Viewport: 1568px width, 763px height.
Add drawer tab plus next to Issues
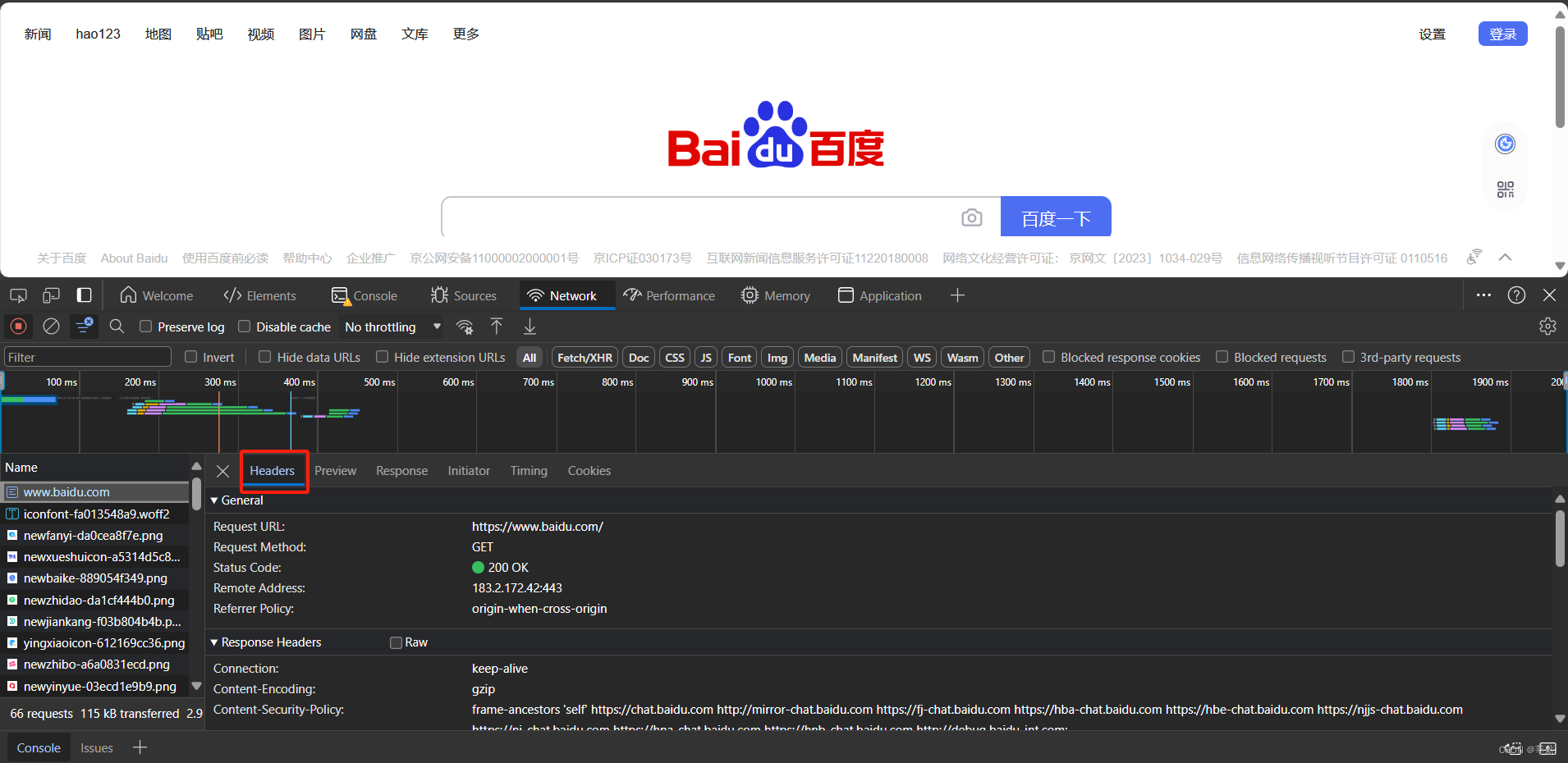click(x=140, y=747)
